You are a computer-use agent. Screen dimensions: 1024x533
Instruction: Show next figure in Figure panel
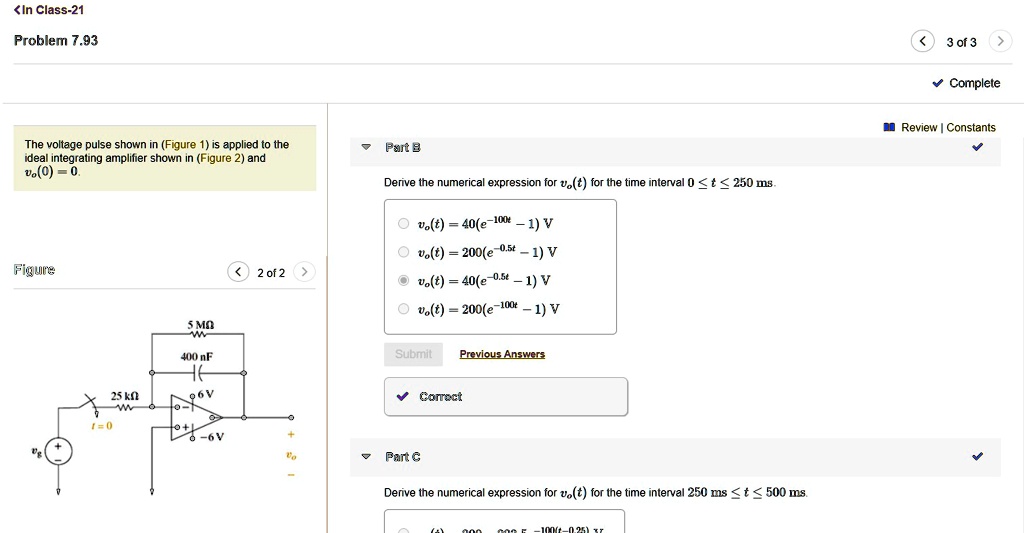(x=305, y=272)
